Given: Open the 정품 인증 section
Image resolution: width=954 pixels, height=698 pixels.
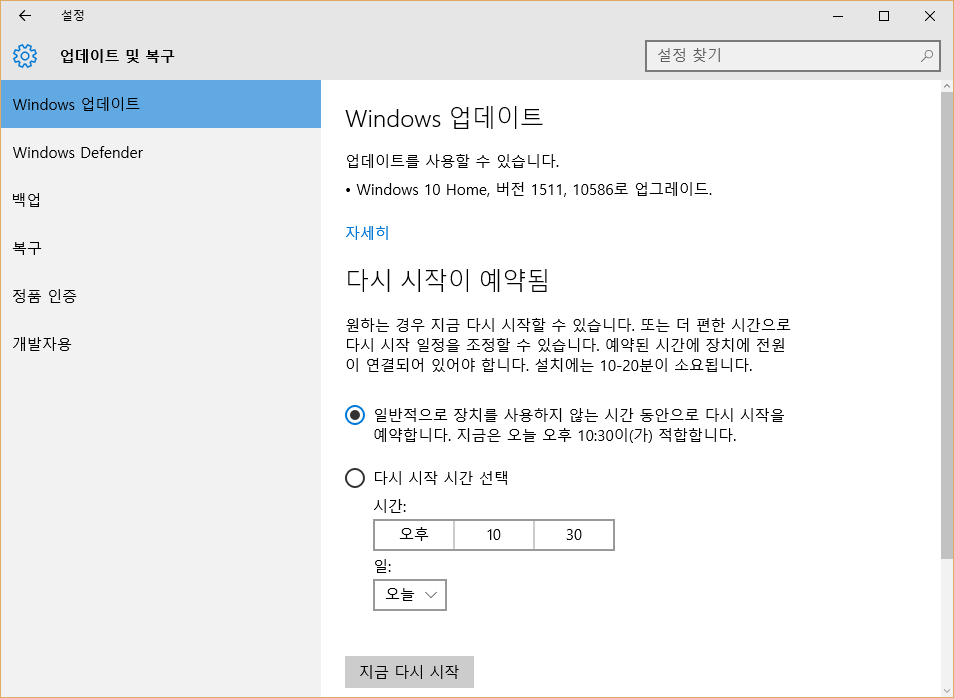Looking at the screenshot, I should tap(161, 296).
